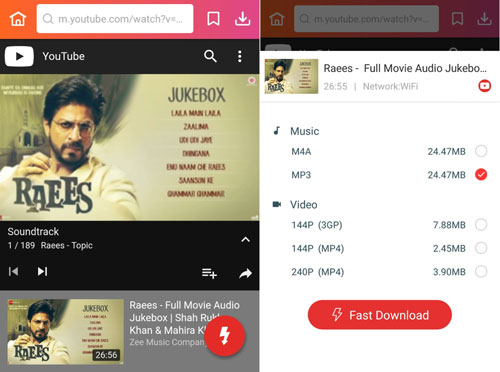Open Raees - Full Movie Audio Jukebox title
500x372 pixels.
coord(184,318)
